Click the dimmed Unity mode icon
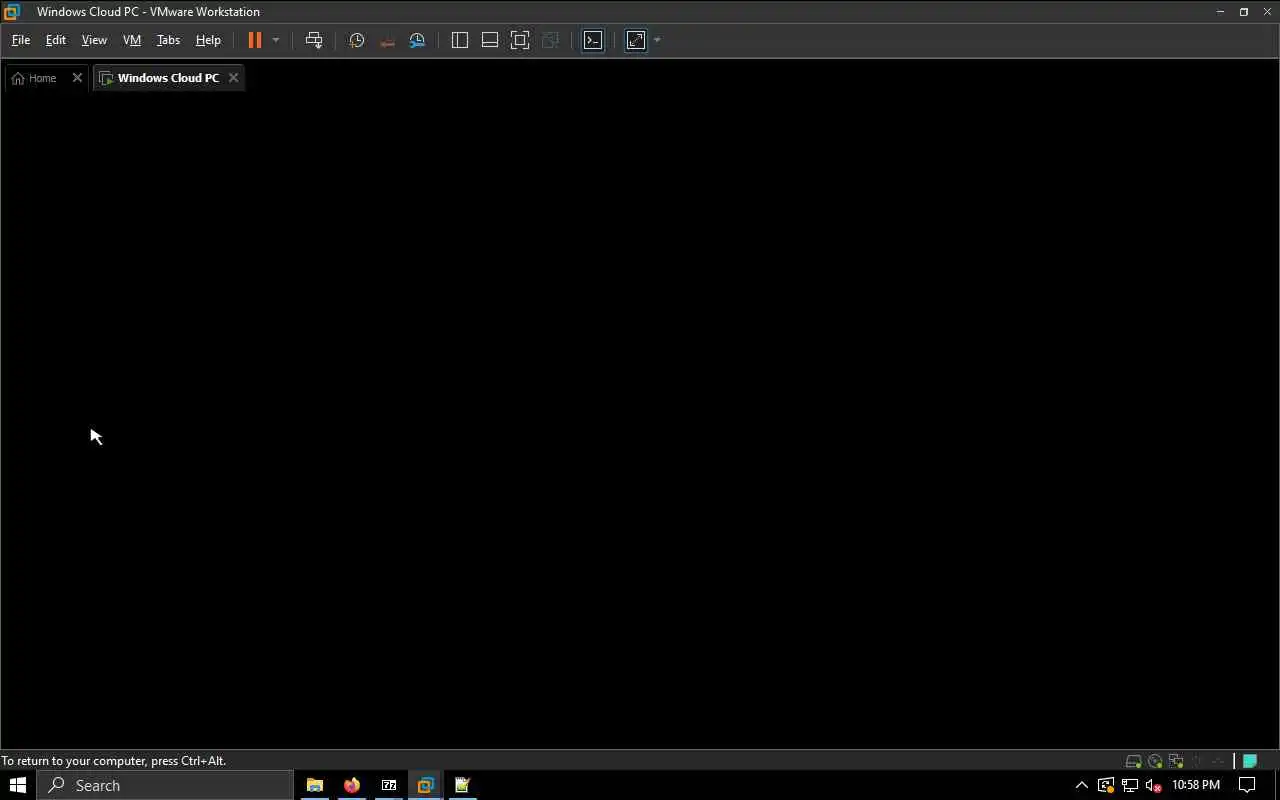Image resolution: width=1280 pixels, height=800 pixels. click(x=550, y=40)
